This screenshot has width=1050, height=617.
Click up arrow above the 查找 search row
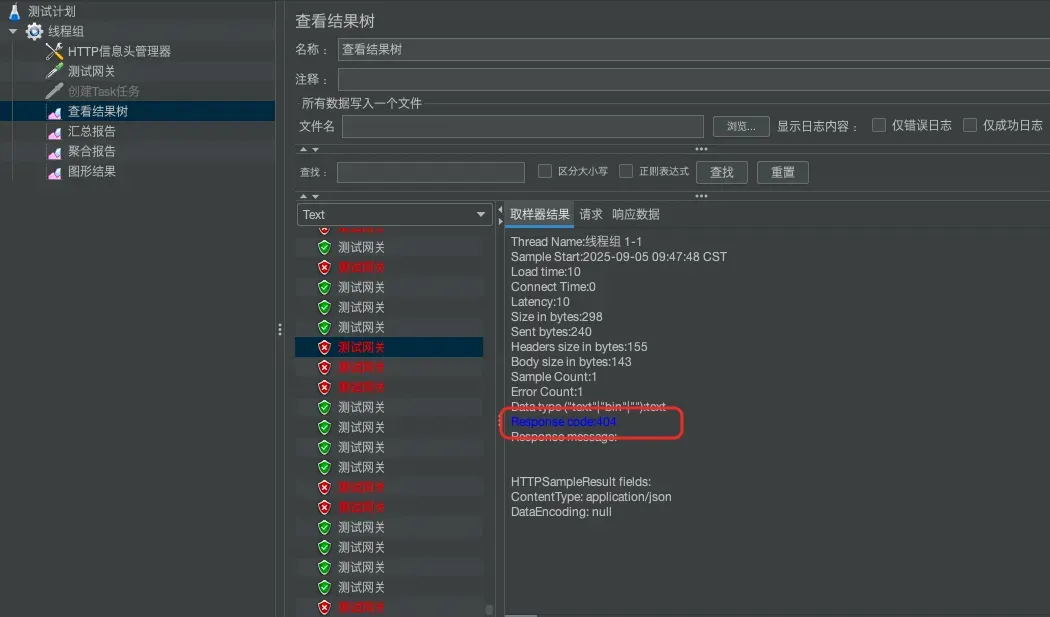click(303, 149)
